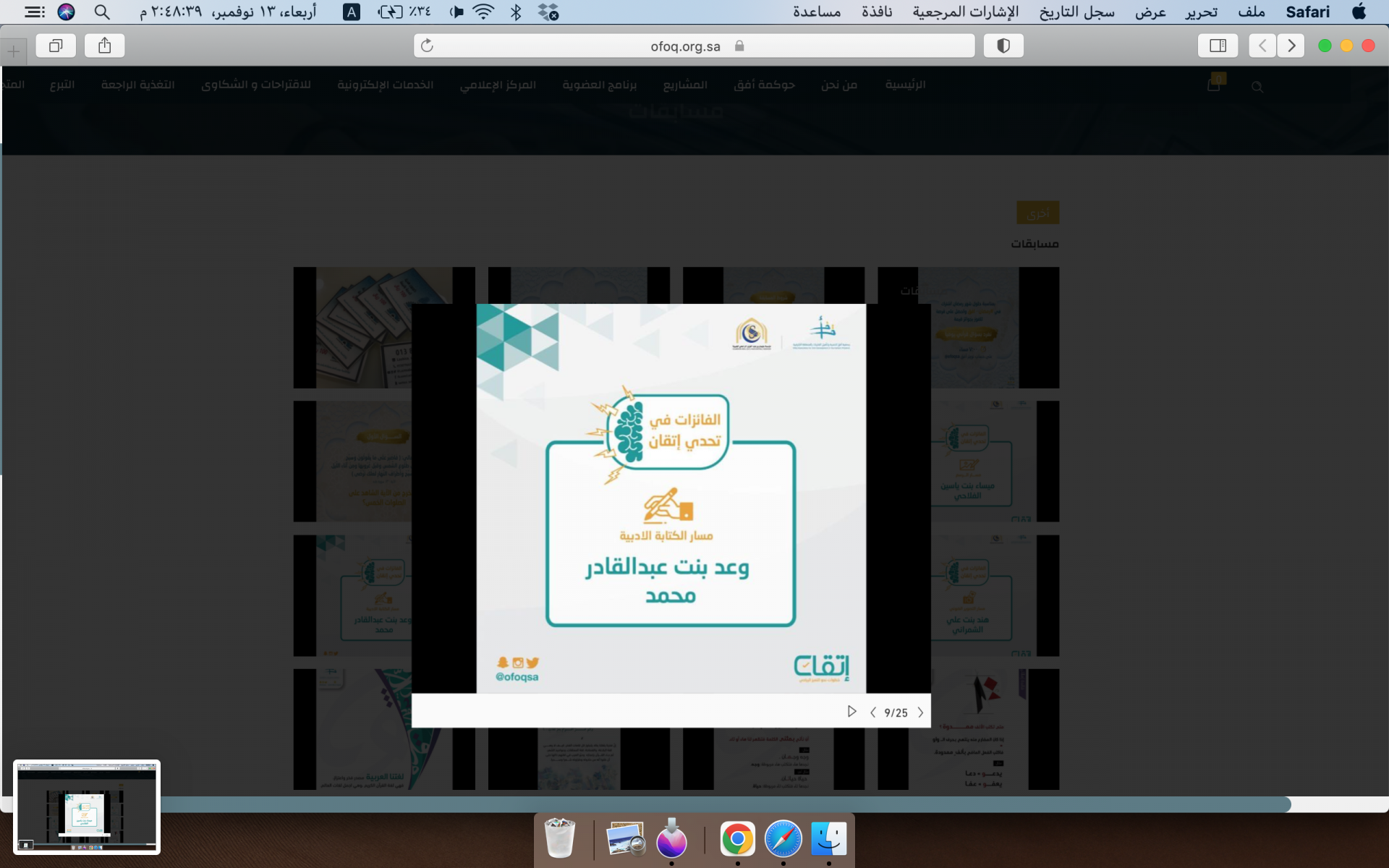Image resolution: width=1389 pixels, height=868 pixels.
Task: Open macOS installer icon in Dock
Action: point(671,838)
